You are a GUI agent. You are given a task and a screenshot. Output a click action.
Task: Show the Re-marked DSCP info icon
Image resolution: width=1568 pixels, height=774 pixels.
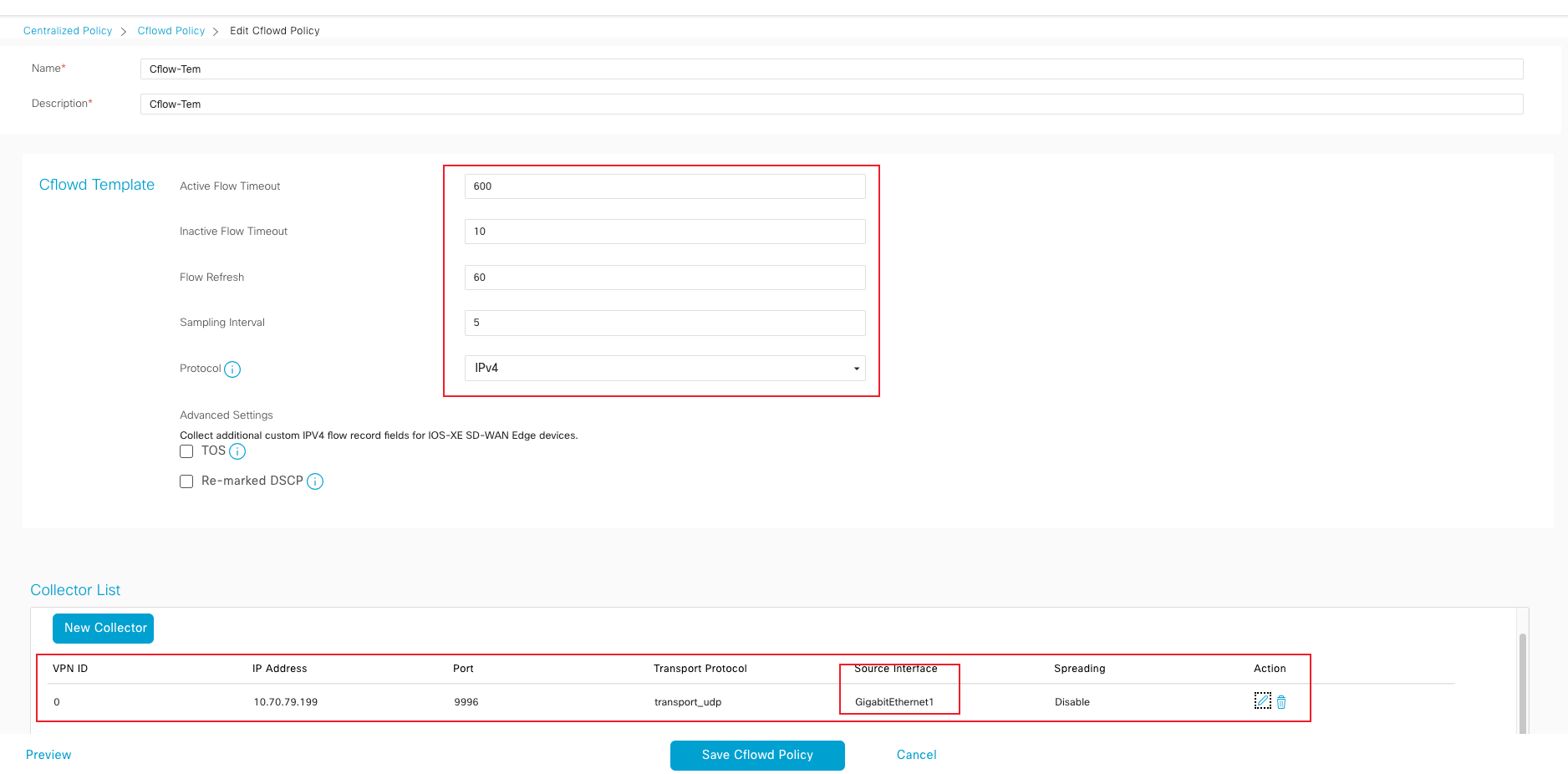pos(315,481)
